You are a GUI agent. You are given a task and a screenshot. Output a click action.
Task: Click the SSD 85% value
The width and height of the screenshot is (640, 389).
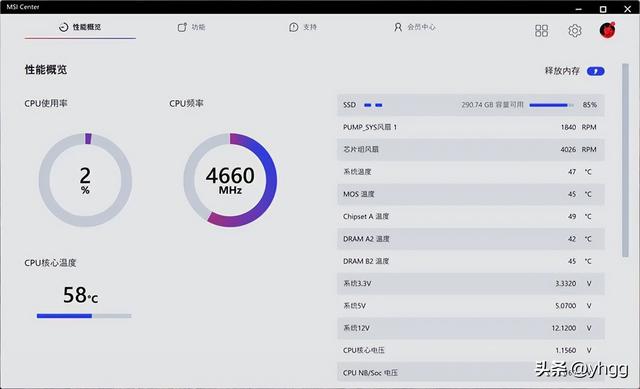590,105
